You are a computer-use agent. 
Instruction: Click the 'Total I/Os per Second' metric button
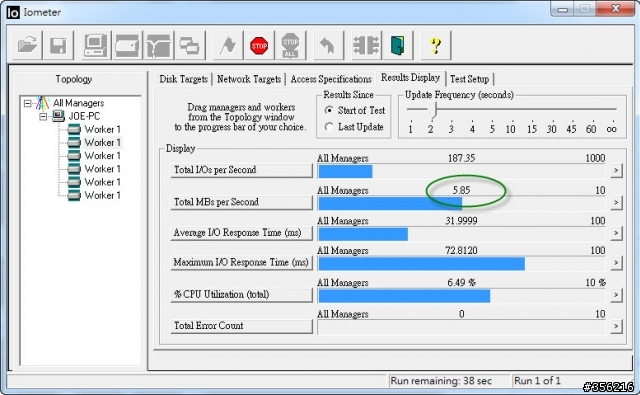(x=241, y=170)
